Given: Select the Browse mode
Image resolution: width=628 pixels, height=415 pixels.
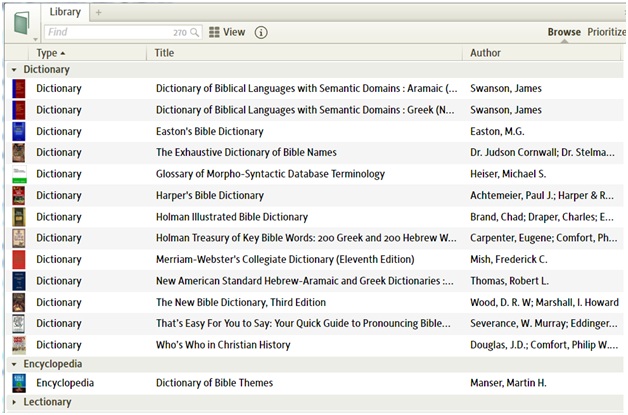Looking at the screenshot, I should (564, 32).
